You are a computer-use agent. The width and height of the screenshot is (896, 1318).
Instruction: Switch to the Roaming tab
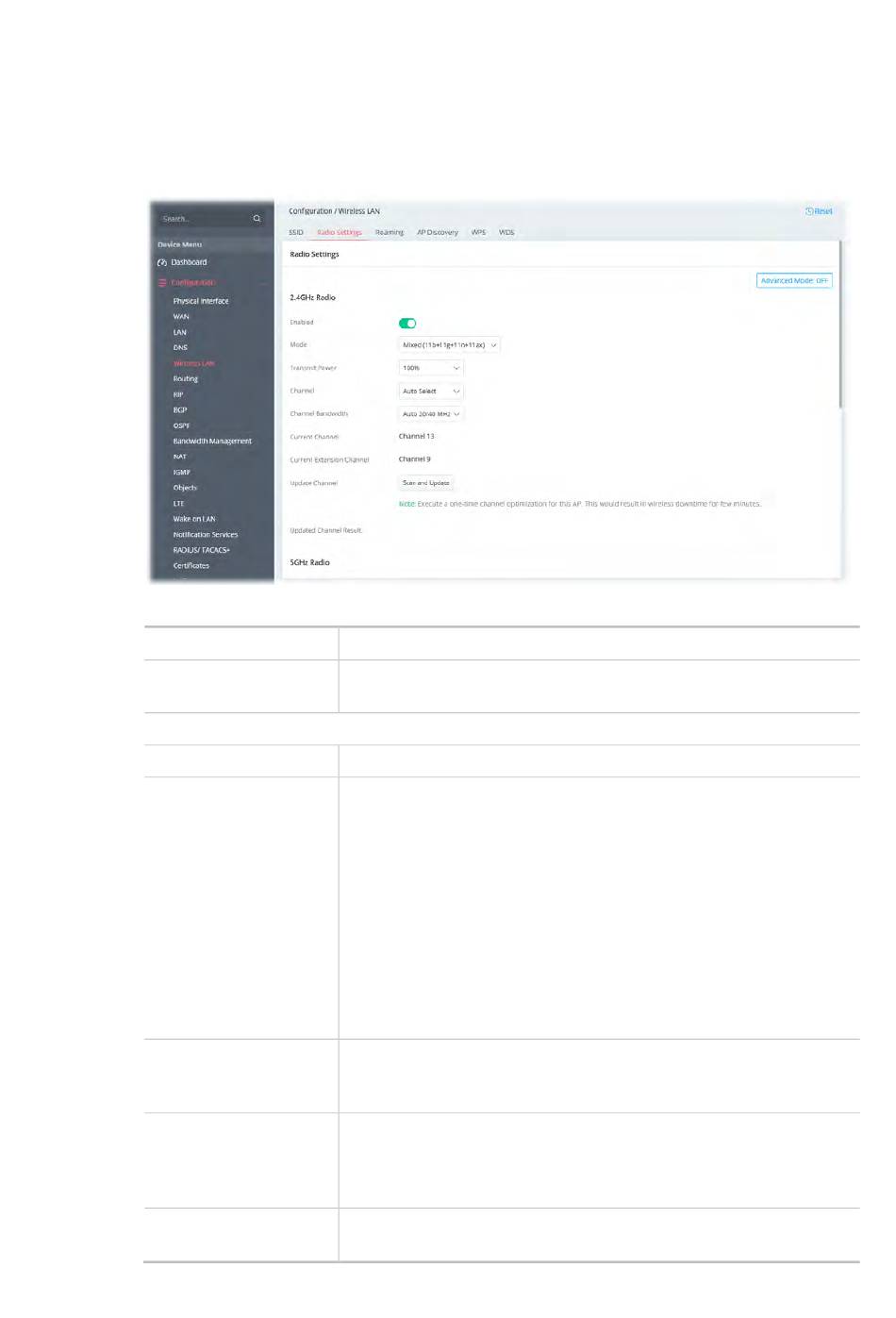pos(390,232)
